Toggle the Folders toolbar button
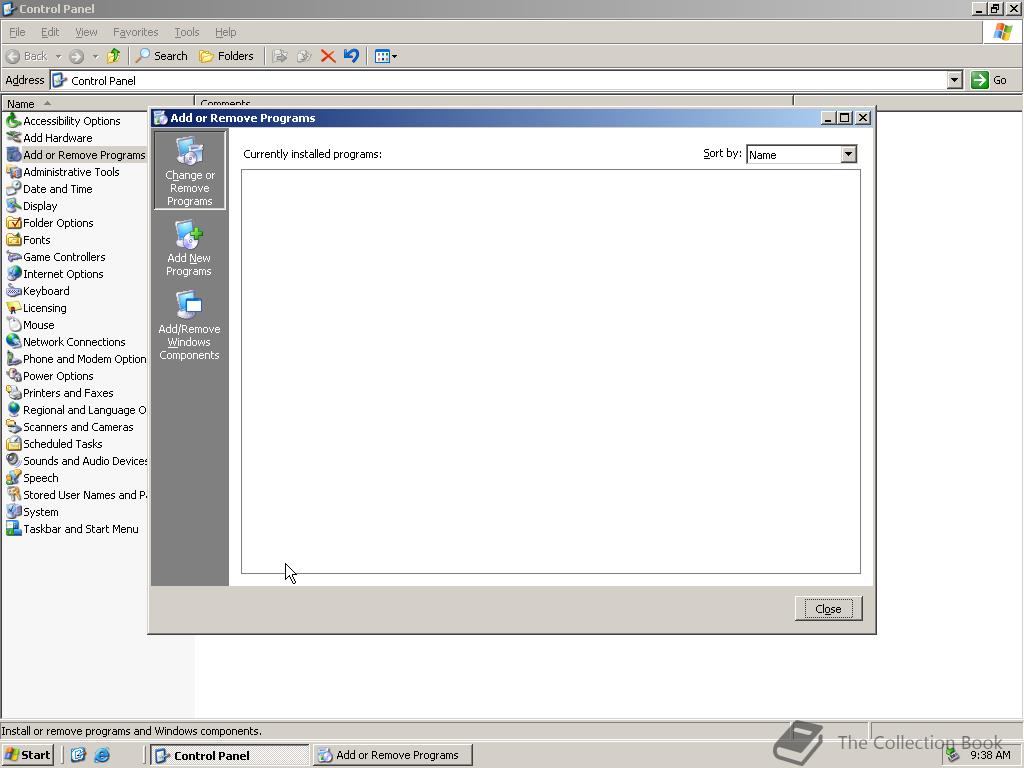The width and height of the screenshot is (1024, 768). point(226,56)
